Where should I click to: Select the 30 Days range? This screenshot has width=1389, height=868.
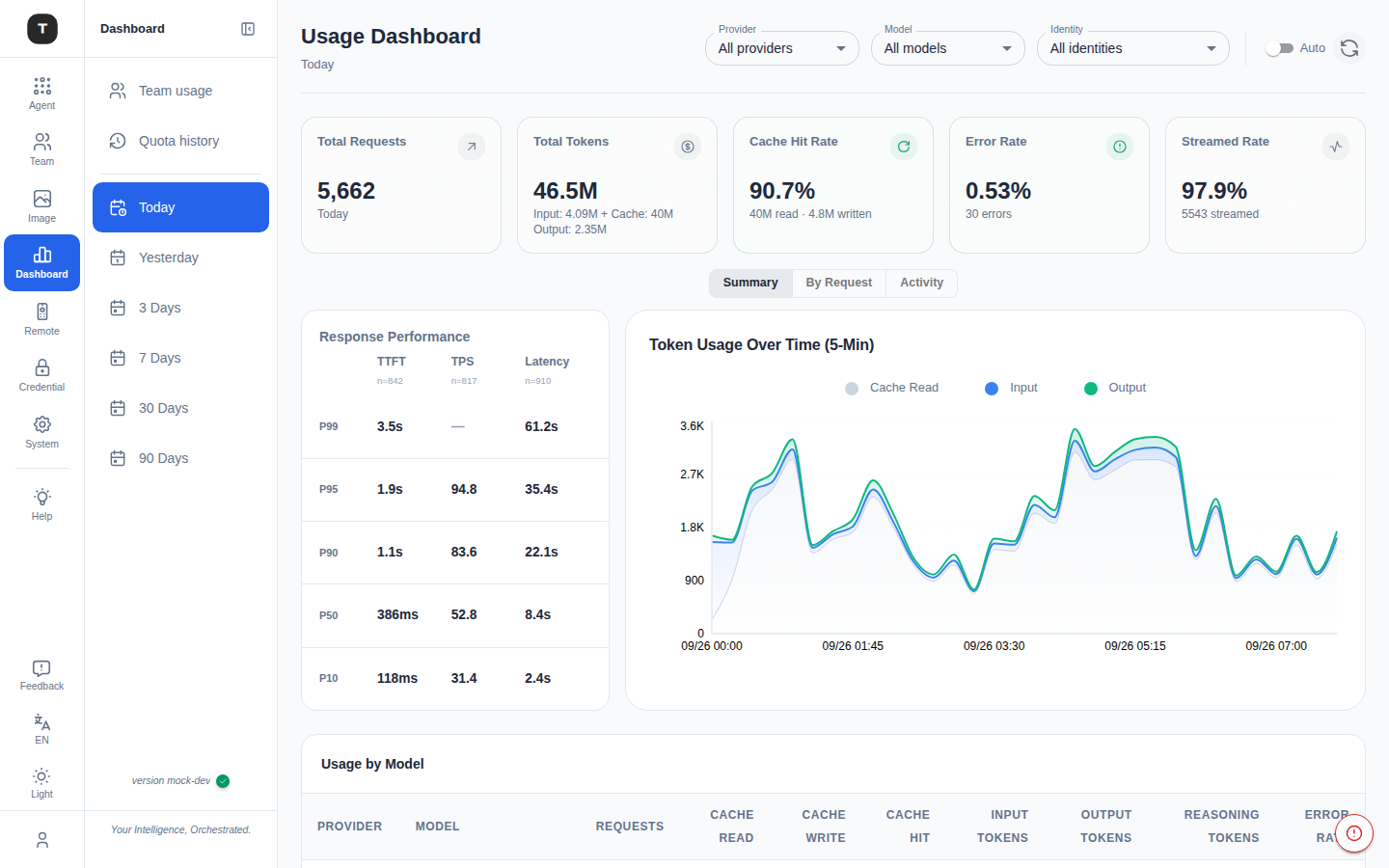point(180,408)
